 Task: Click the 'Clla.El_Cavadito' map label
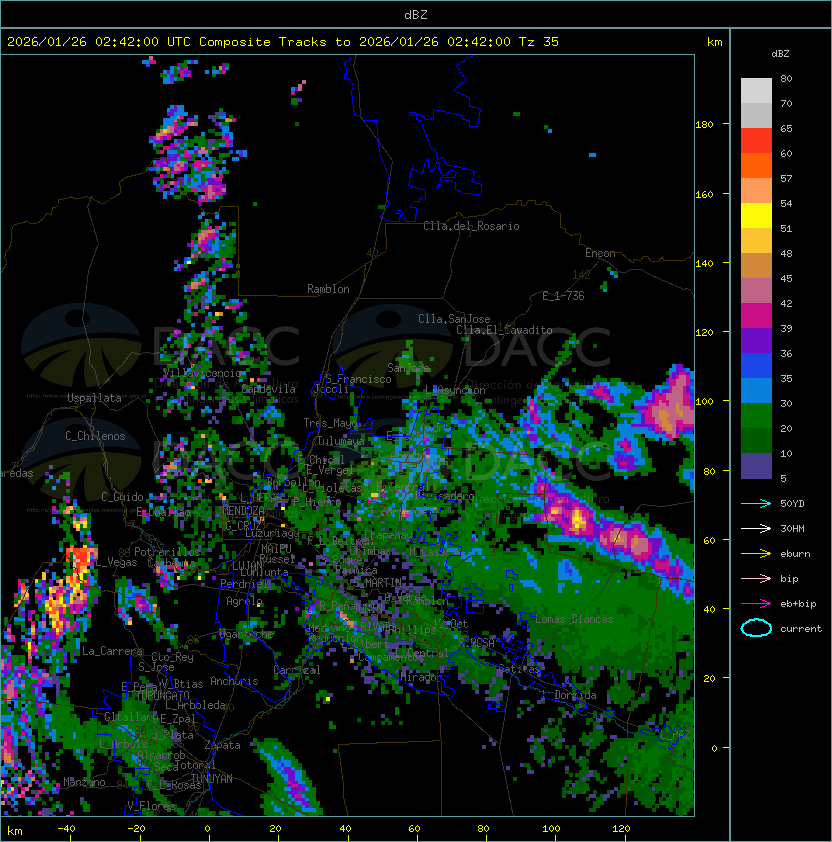pos(504,330)
